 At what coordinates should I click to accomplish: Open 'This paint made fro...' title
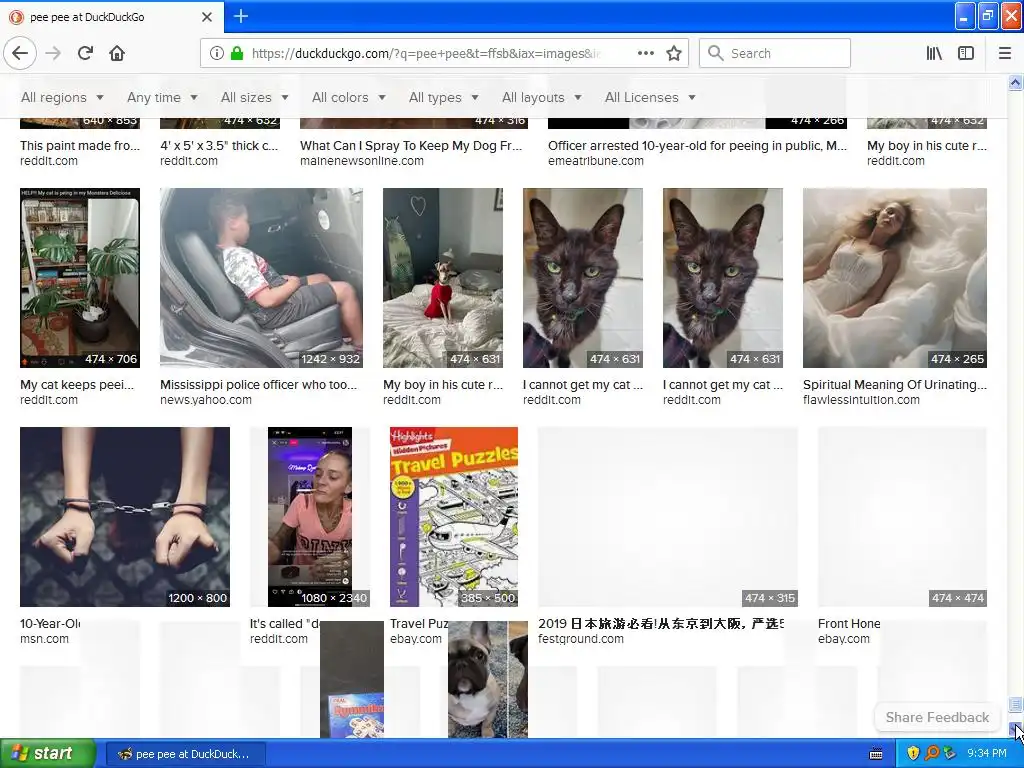(80, 146)
